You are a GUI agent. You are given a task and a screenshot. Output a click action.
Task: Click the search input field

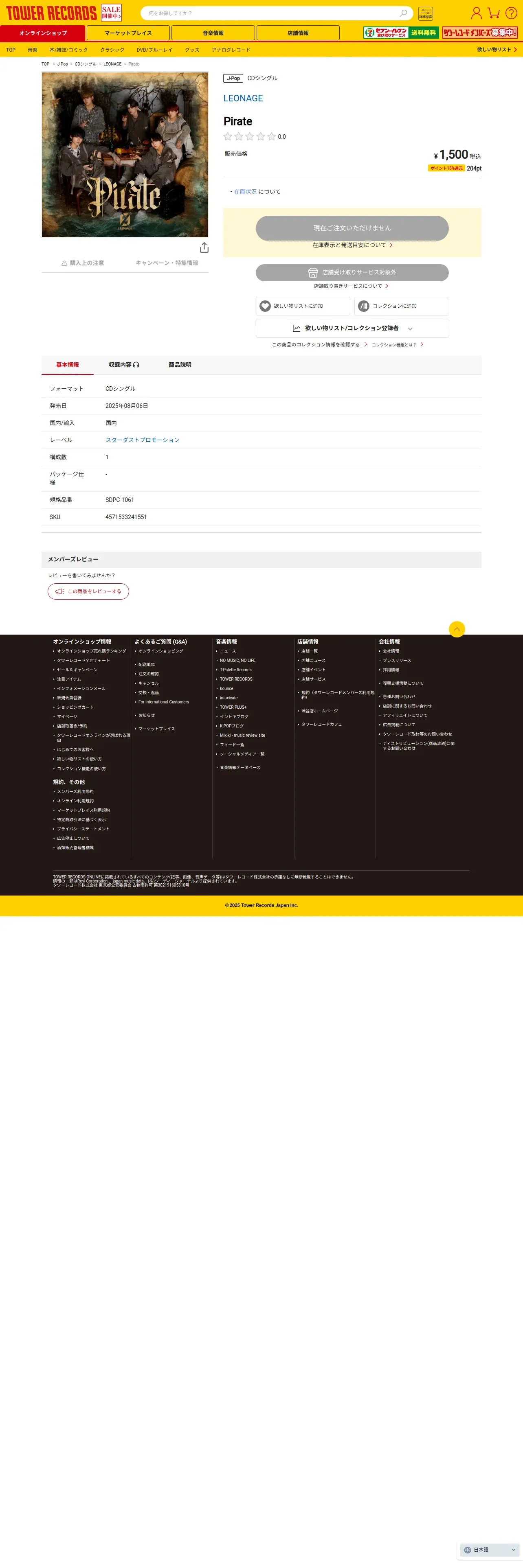click(272, 13)
